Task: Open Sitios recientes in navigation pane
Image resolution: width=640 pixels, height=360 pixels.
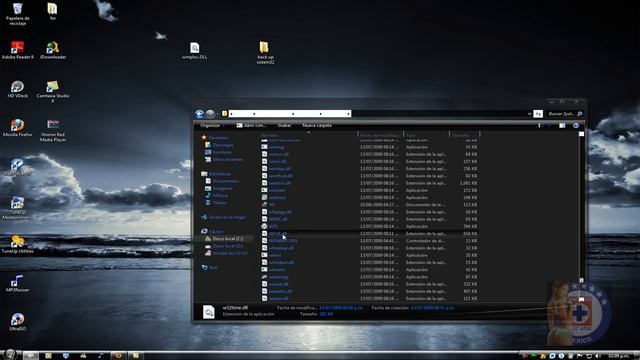Action: click(x=224, y=160)
